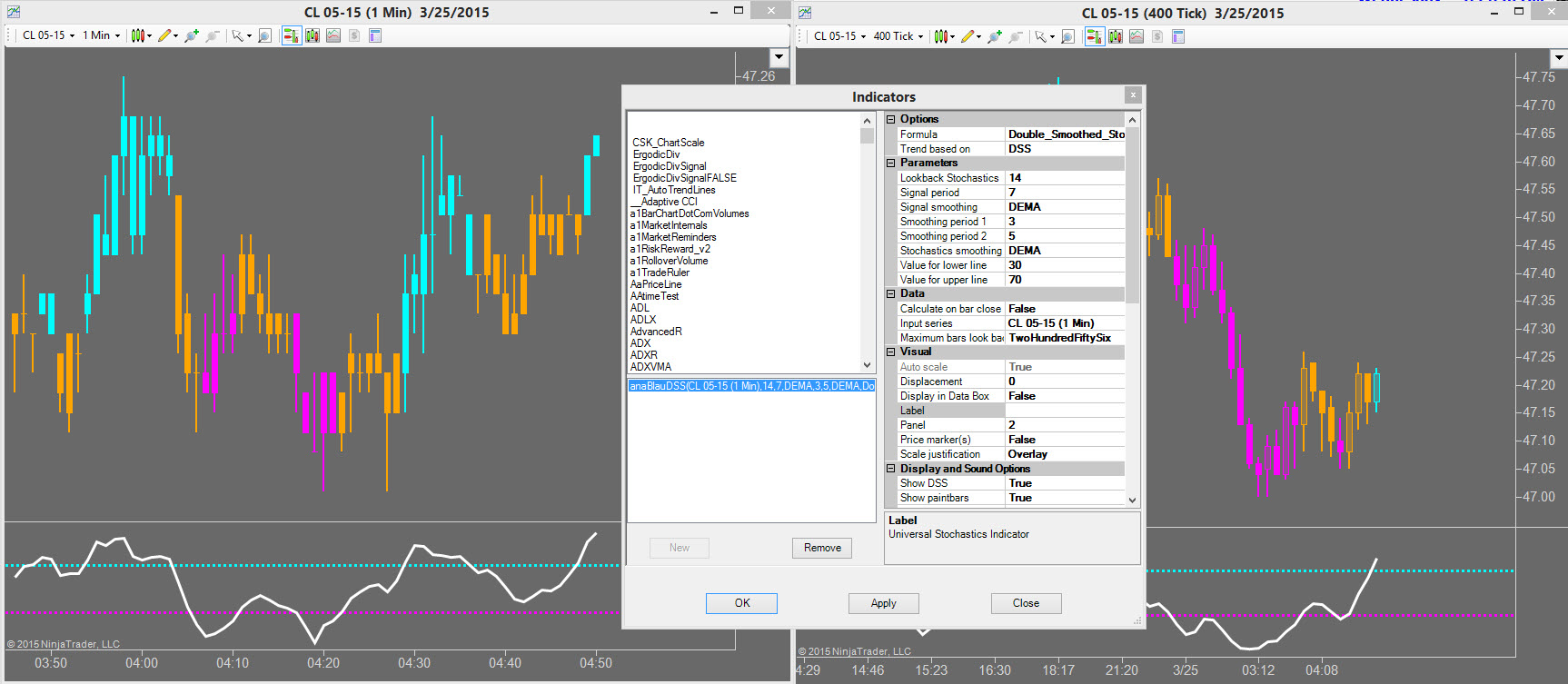Toggle Display in Data Box value

[x=1065, y=396]
